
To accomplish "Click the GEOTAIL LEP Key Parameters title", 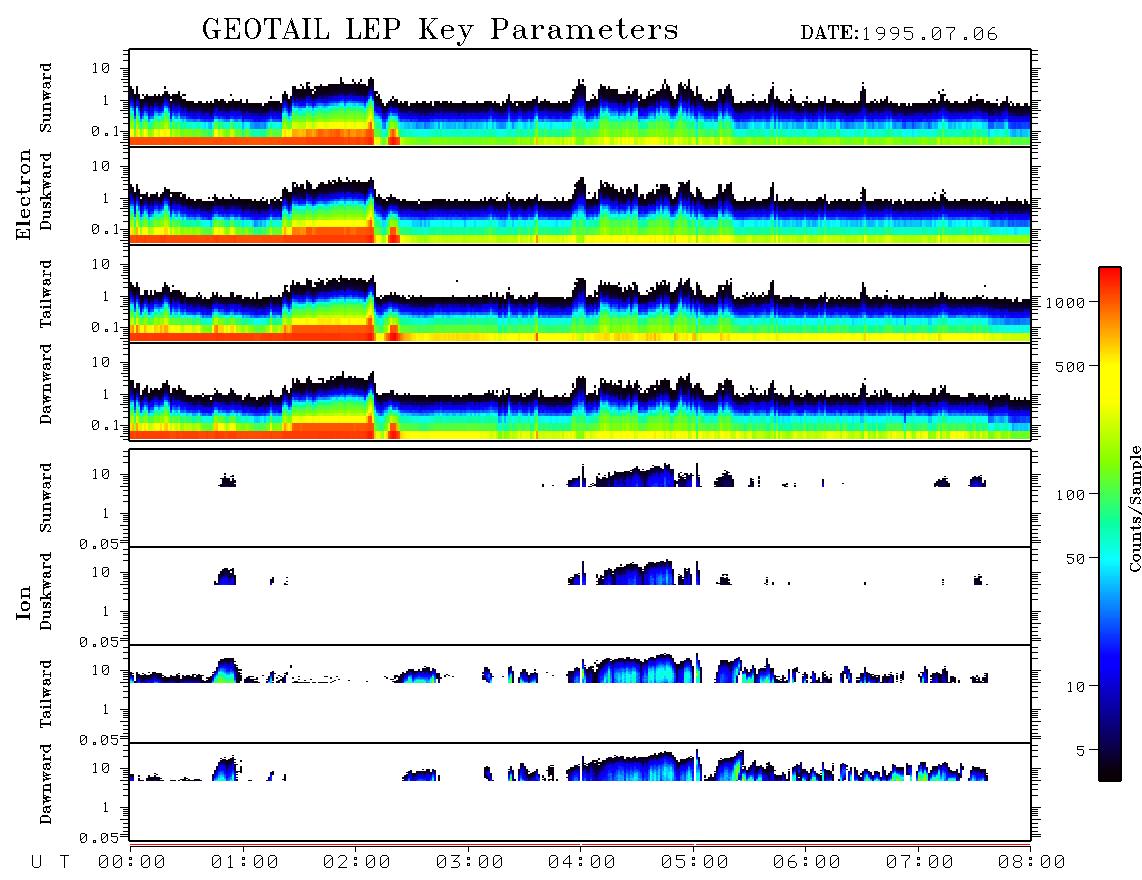I will 440,30.
